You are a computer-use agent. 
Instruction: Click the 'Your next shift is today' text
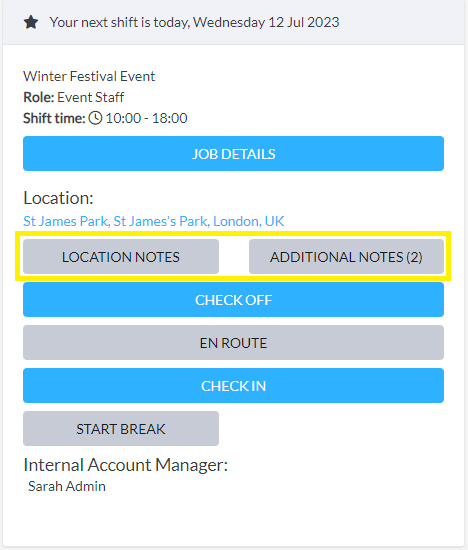tap(120, 22)
